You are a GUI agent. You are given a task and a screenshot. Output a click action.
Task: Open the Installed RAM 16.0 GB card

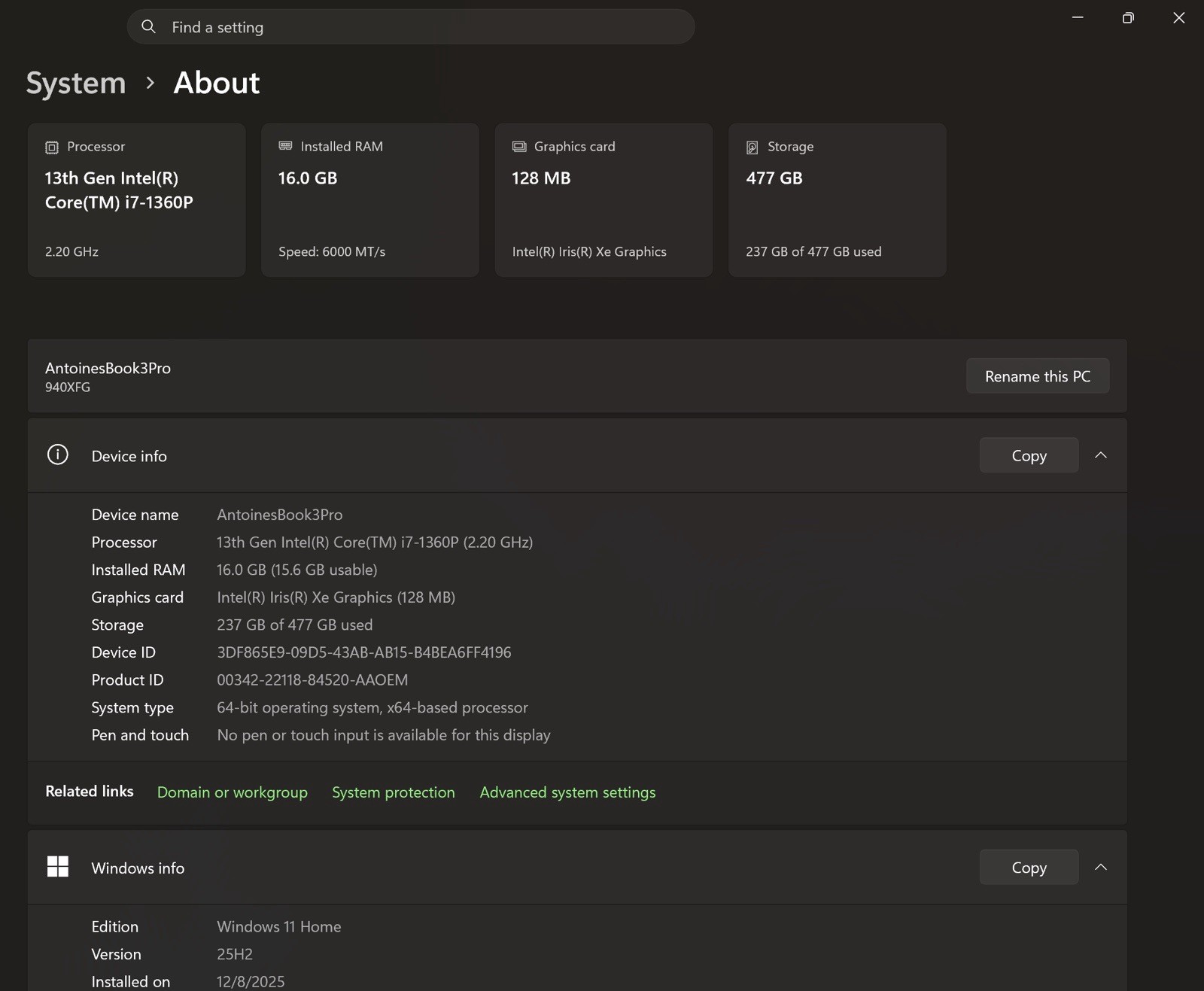[370, 200]
